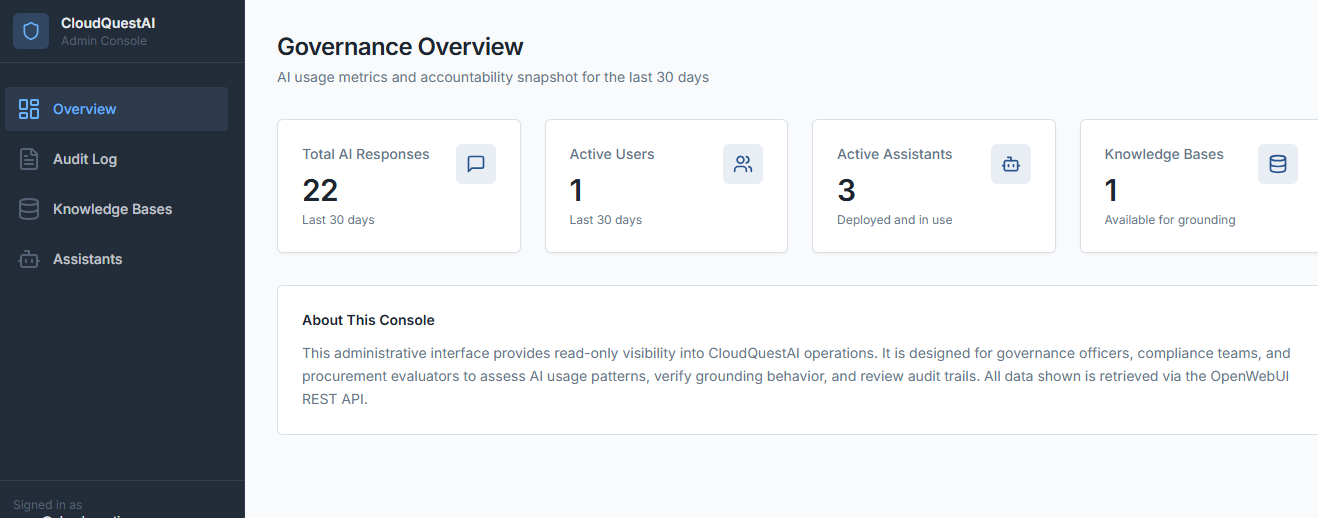Open the Overview menu item
The width and height of the screenshot is (1318, 518).
click(x=85, y=109)
